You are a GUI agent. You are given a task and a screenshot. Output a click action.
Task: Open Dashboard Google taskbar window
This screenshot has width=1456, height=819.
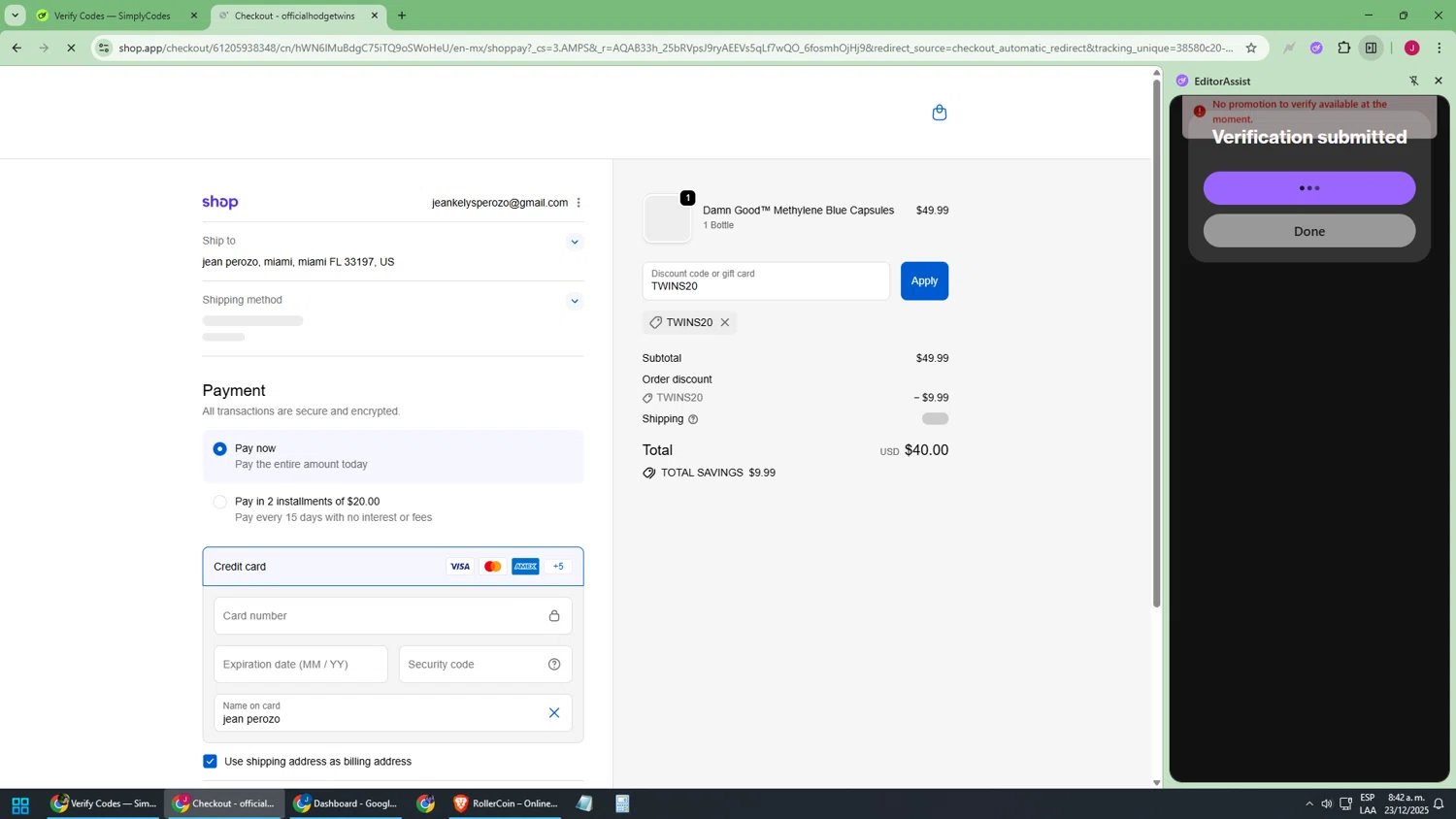(x=346, y=803)
